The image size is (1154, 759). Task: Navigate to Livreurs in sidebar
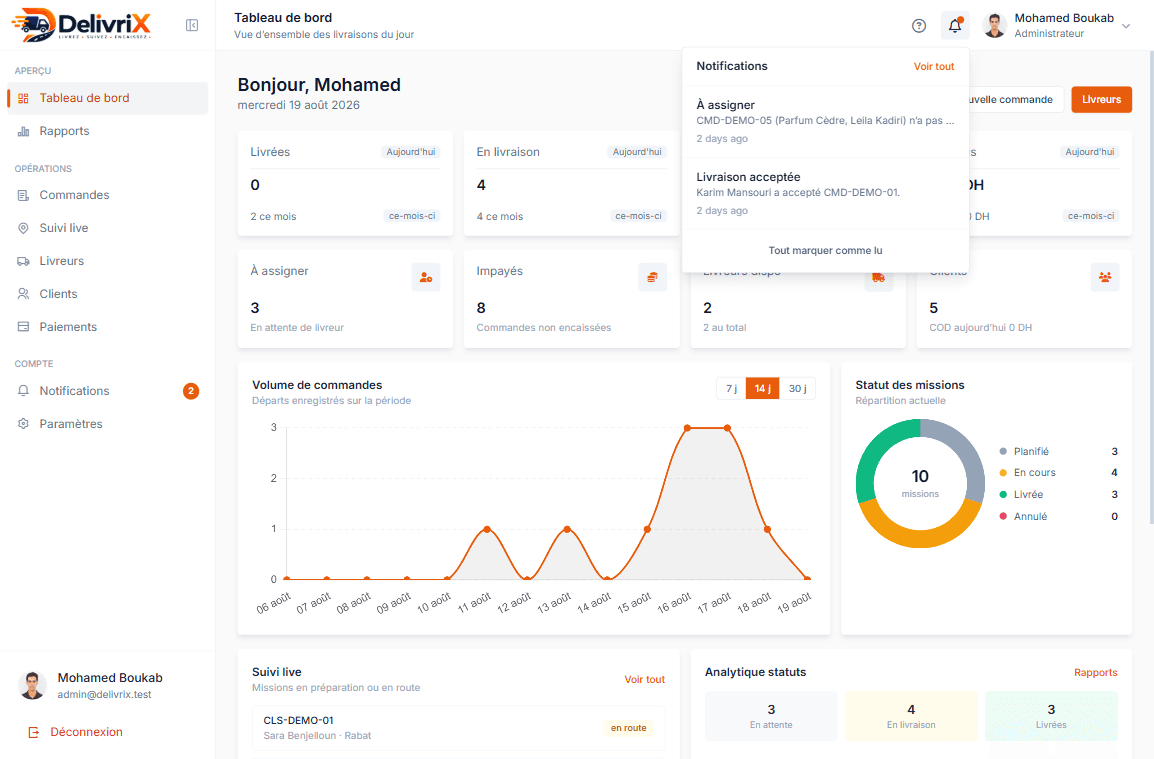[107, 261]
